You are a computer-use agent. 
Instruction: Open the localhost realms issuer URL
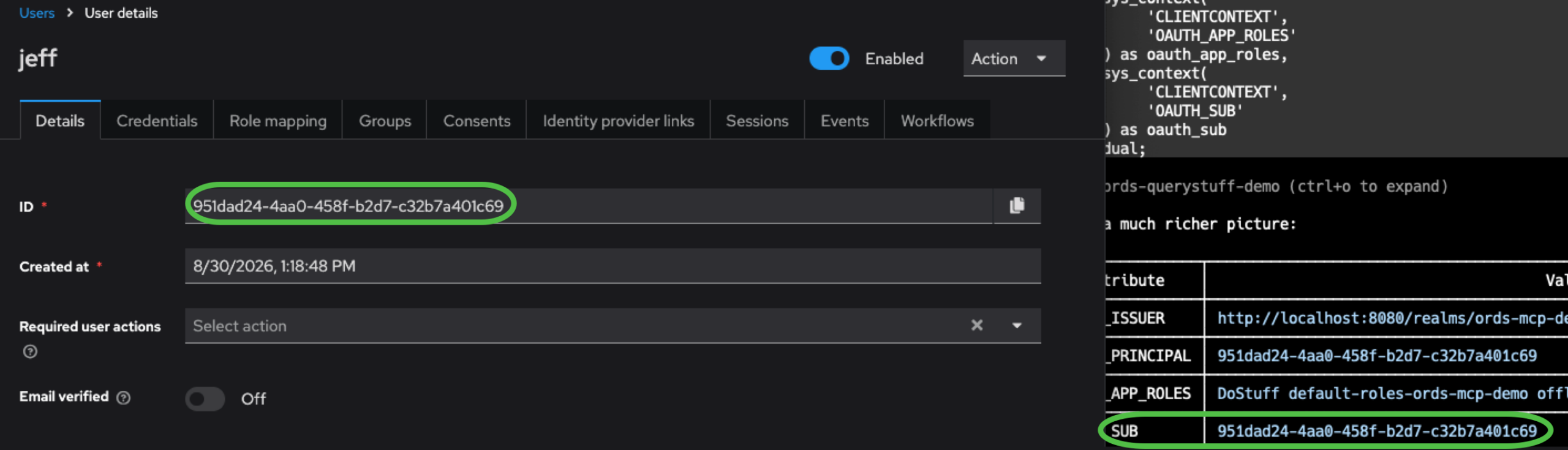(x=1392, y=318)
